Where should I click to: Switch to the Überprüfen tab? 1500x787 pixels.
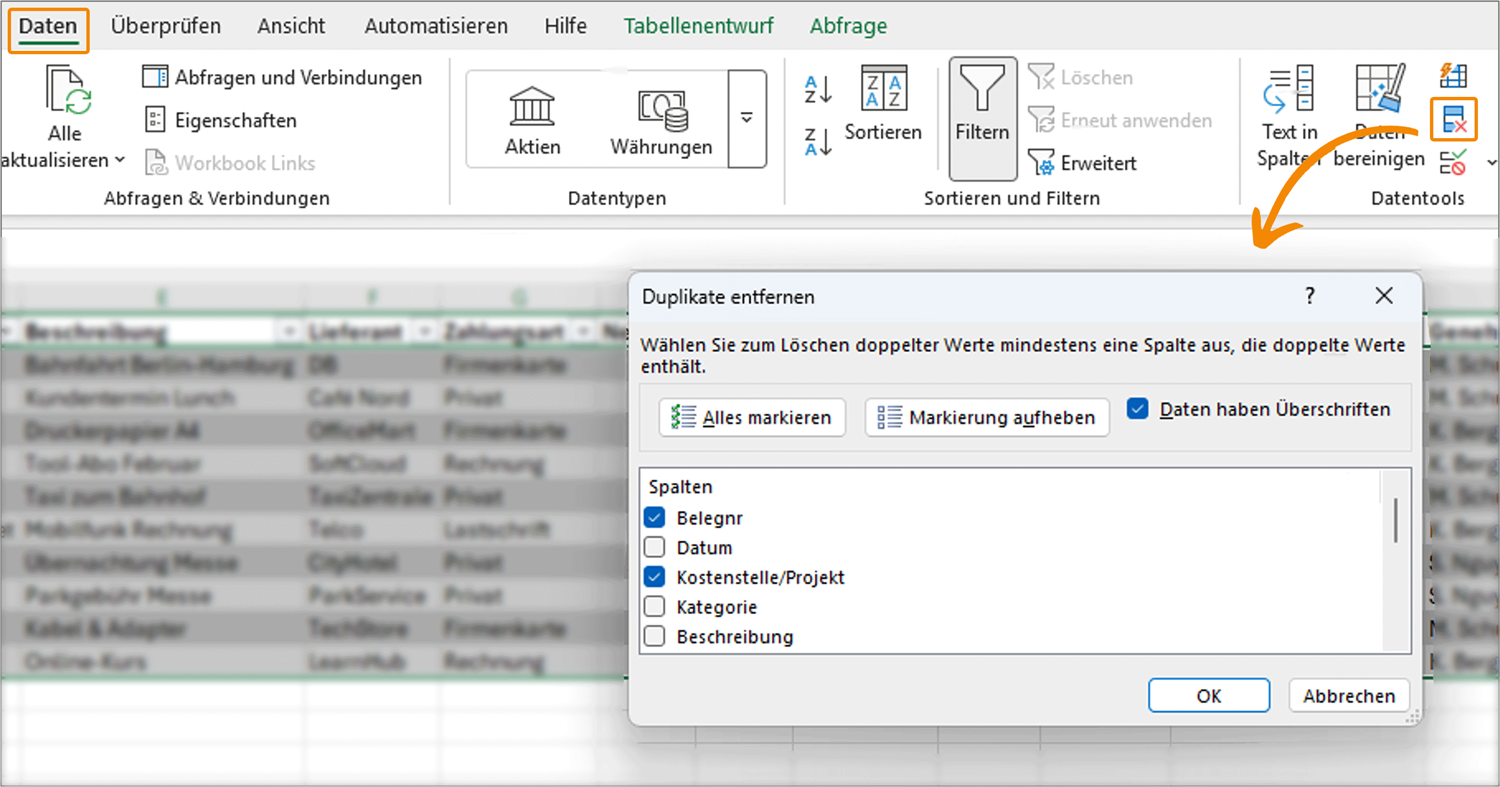pyautogui.click(x=166, y=26)
